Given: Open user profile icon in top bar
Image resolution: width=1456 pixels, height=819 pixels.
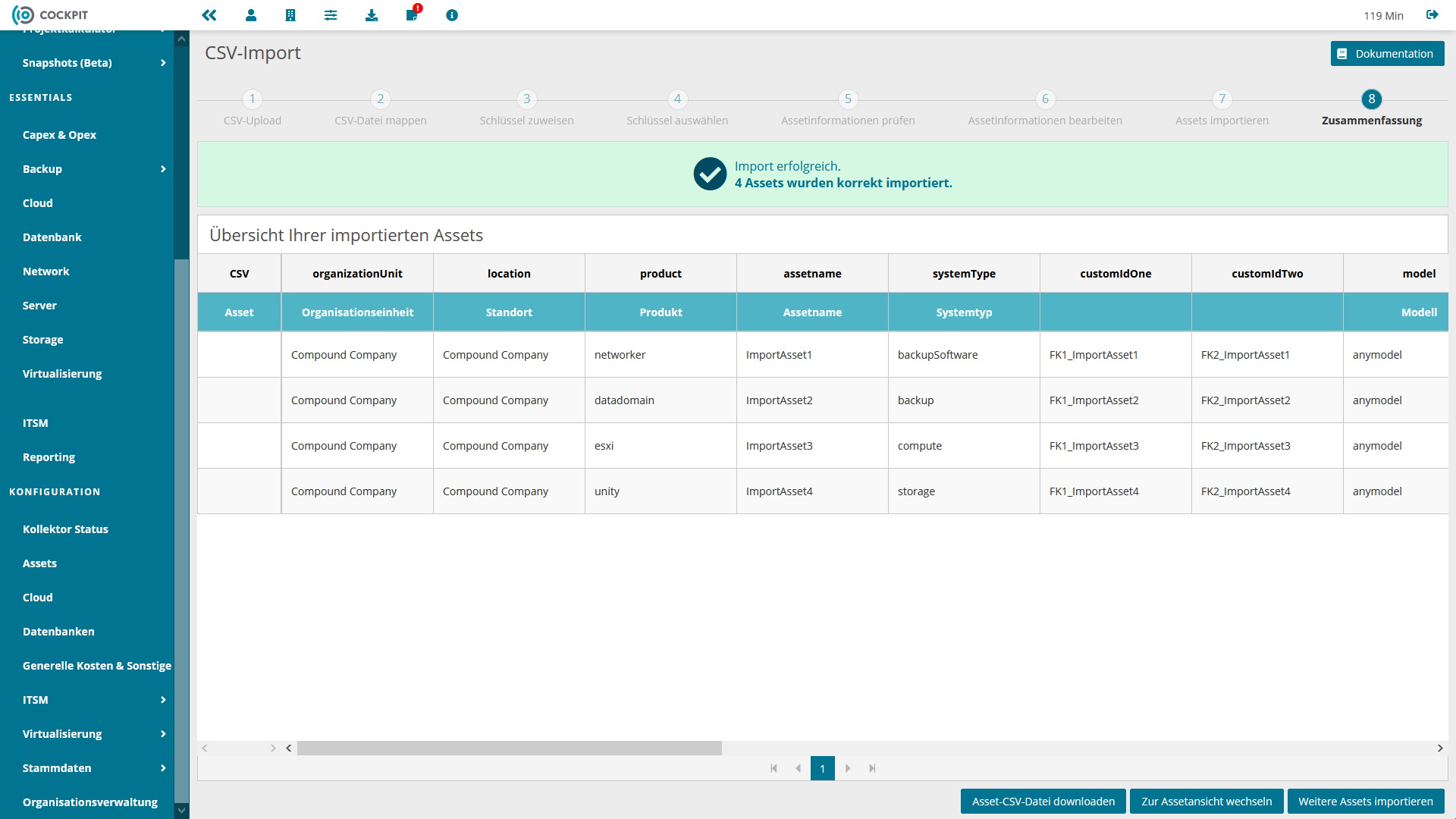Looking at the screenshot, I should click(x=251, y=15).
